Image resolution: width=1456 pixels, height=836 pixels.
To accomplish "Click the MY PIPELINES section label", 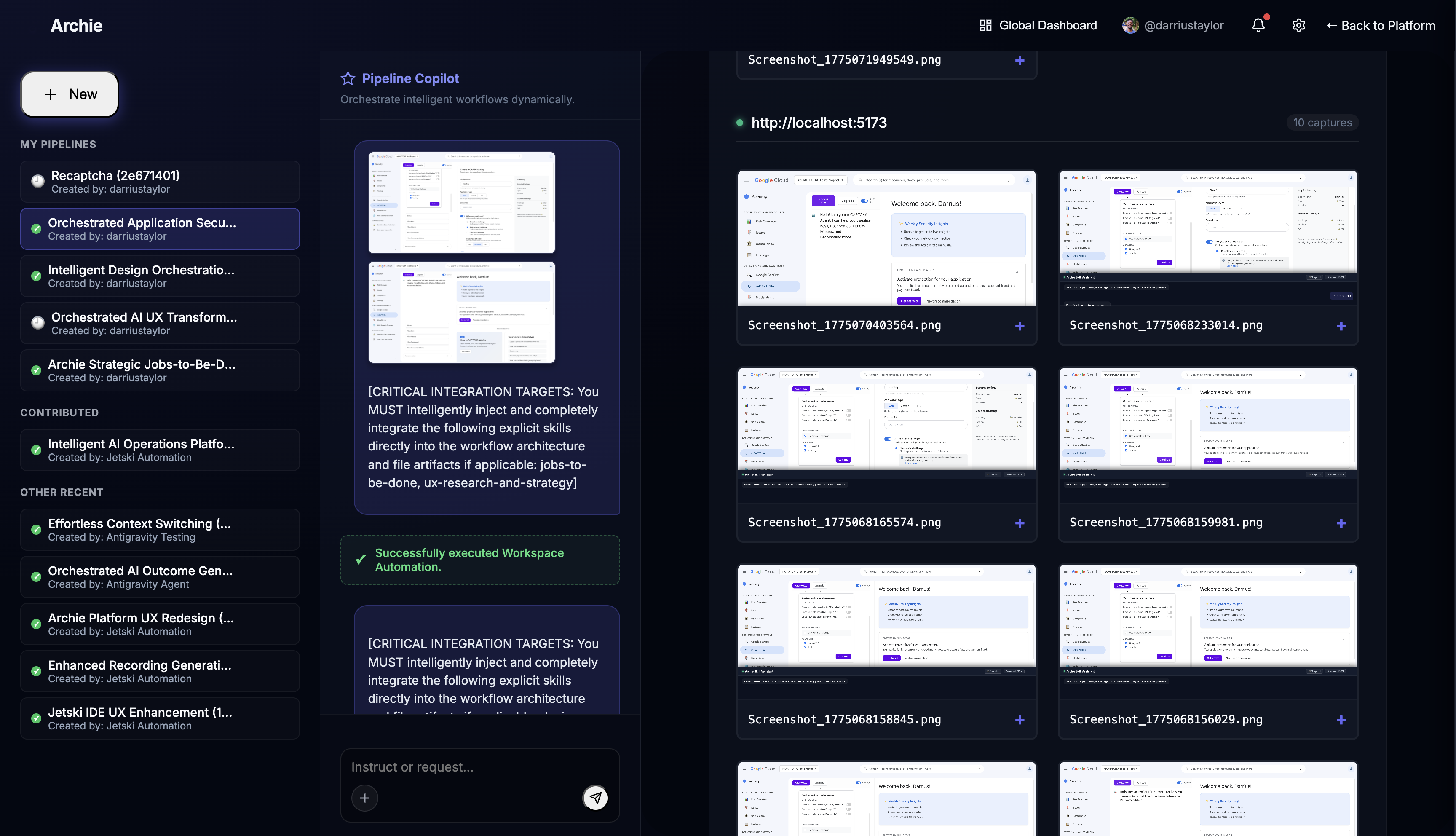I will [58, 144].
